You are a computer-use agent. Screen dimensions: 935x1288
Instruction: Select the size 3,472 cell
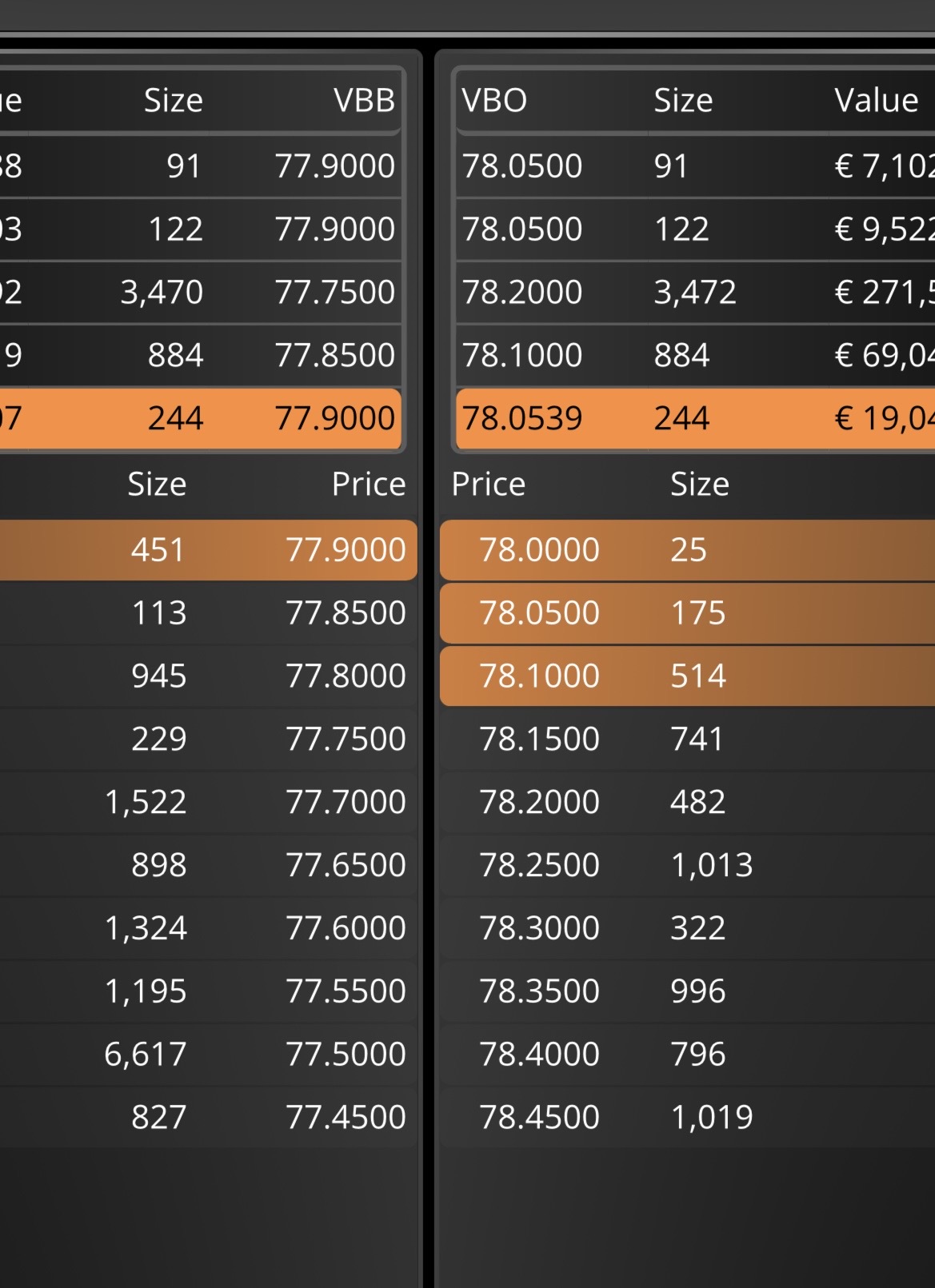[695, 293]
